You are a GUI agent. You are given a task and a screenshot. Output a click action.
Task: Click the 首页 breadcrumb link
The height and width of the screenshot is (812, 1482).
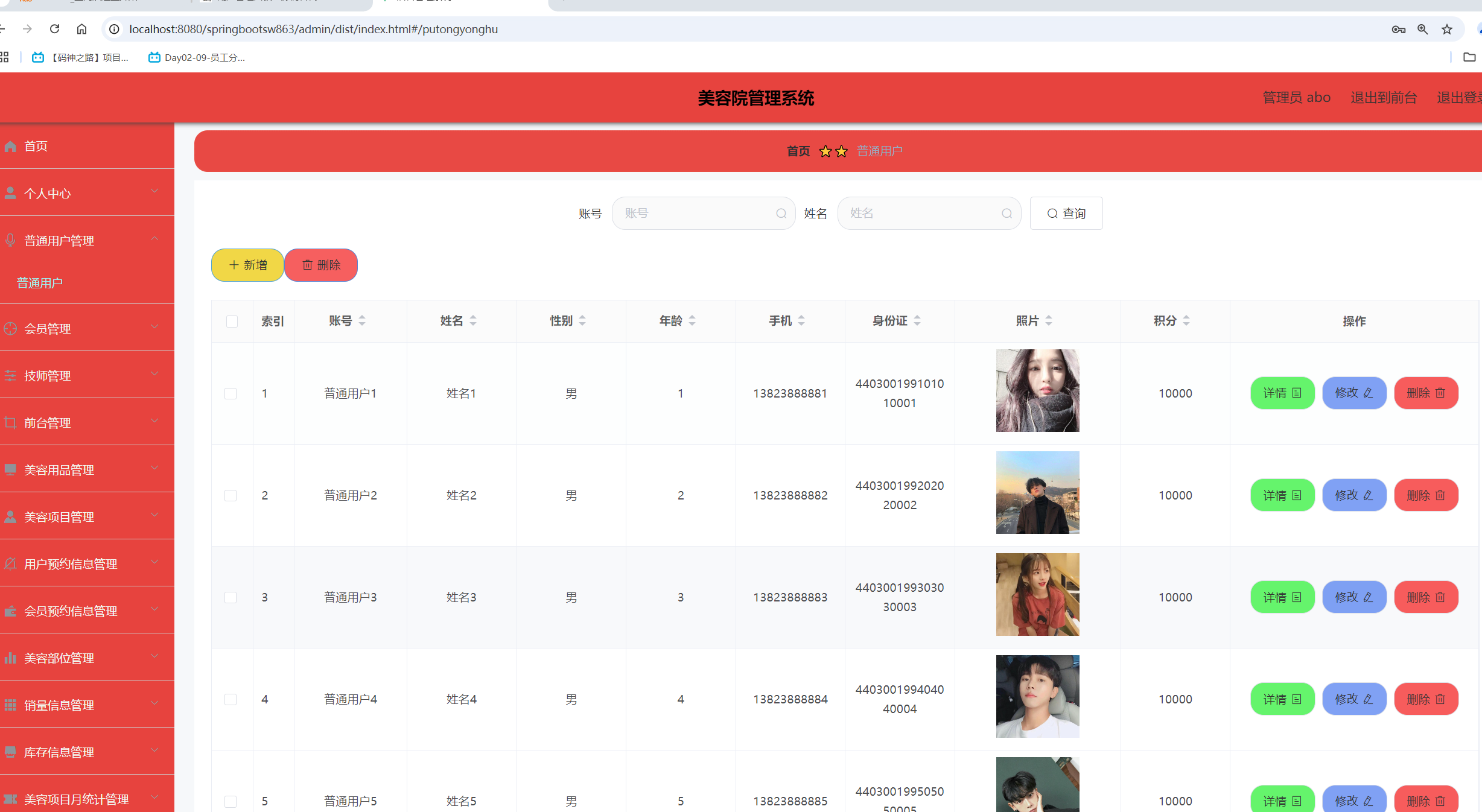tap(798, 151)
